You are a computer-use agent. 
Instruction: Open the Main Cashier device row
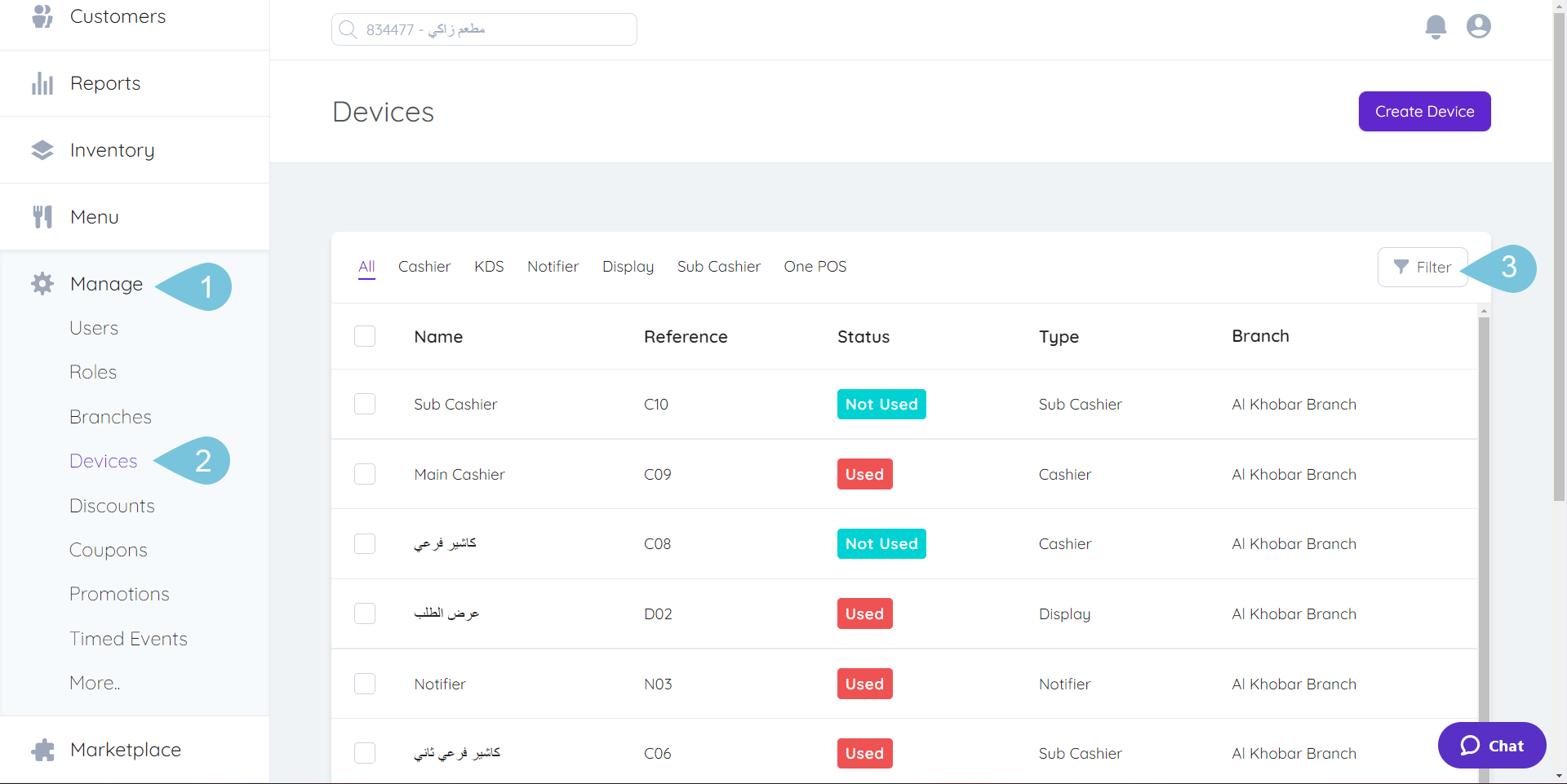pos(904,474)
